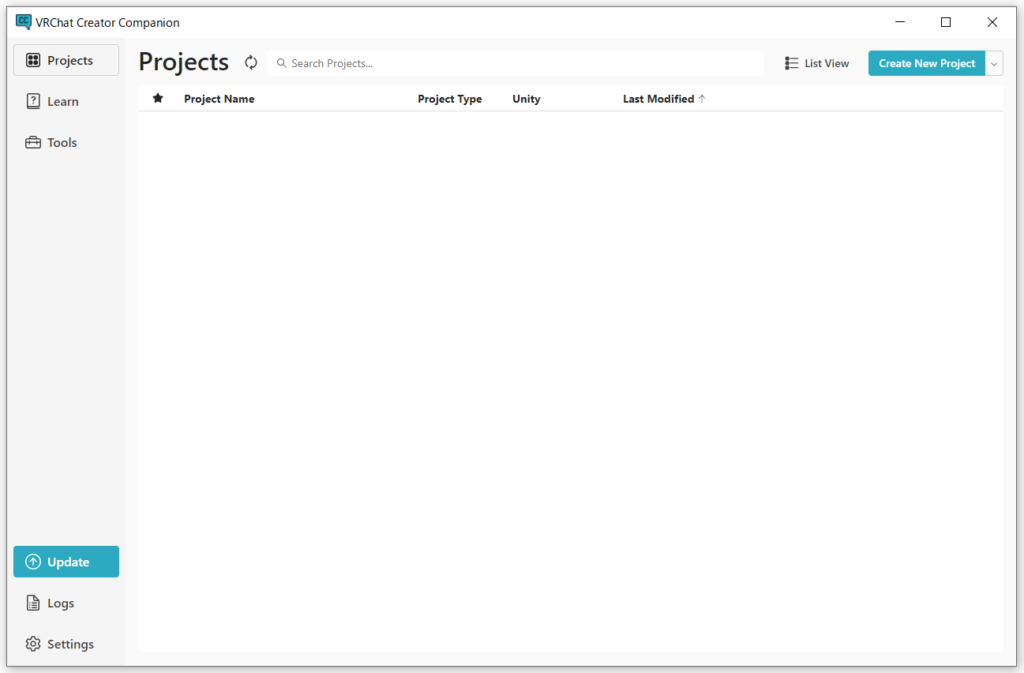
Task: Sort by Unity column header
Action: pos(526,99)
